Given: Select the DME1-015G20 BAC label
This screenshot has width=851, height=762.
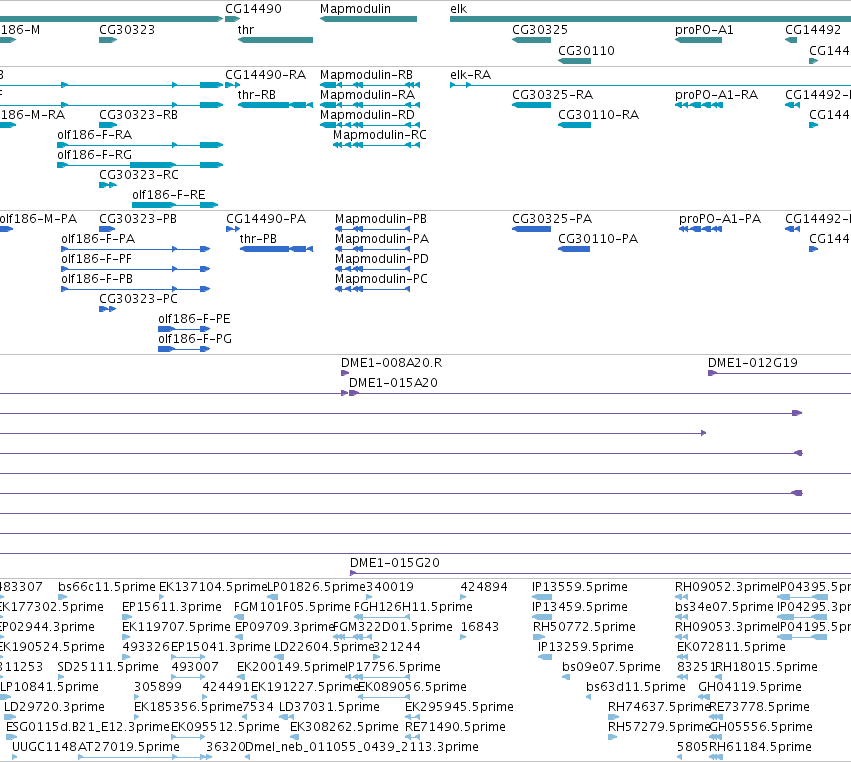Looking at the screenshot, I should (395, 563).
